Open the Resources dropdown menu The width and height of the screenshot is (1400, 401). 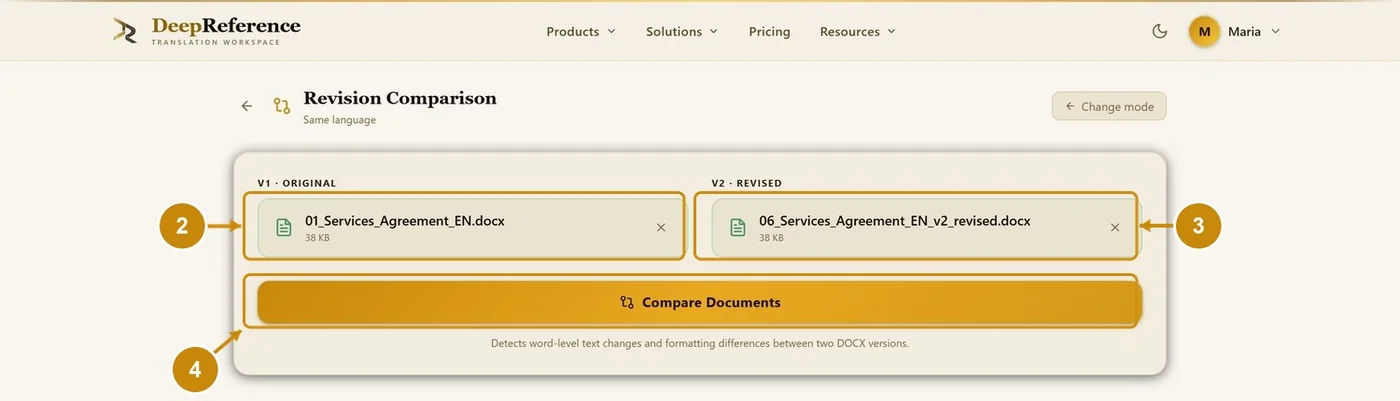(858, 31)
